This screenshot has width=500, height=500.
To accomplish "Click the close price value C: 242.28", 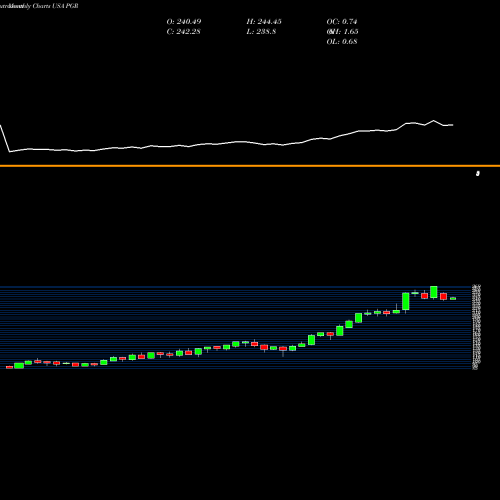I will click(x=183, y=32).
